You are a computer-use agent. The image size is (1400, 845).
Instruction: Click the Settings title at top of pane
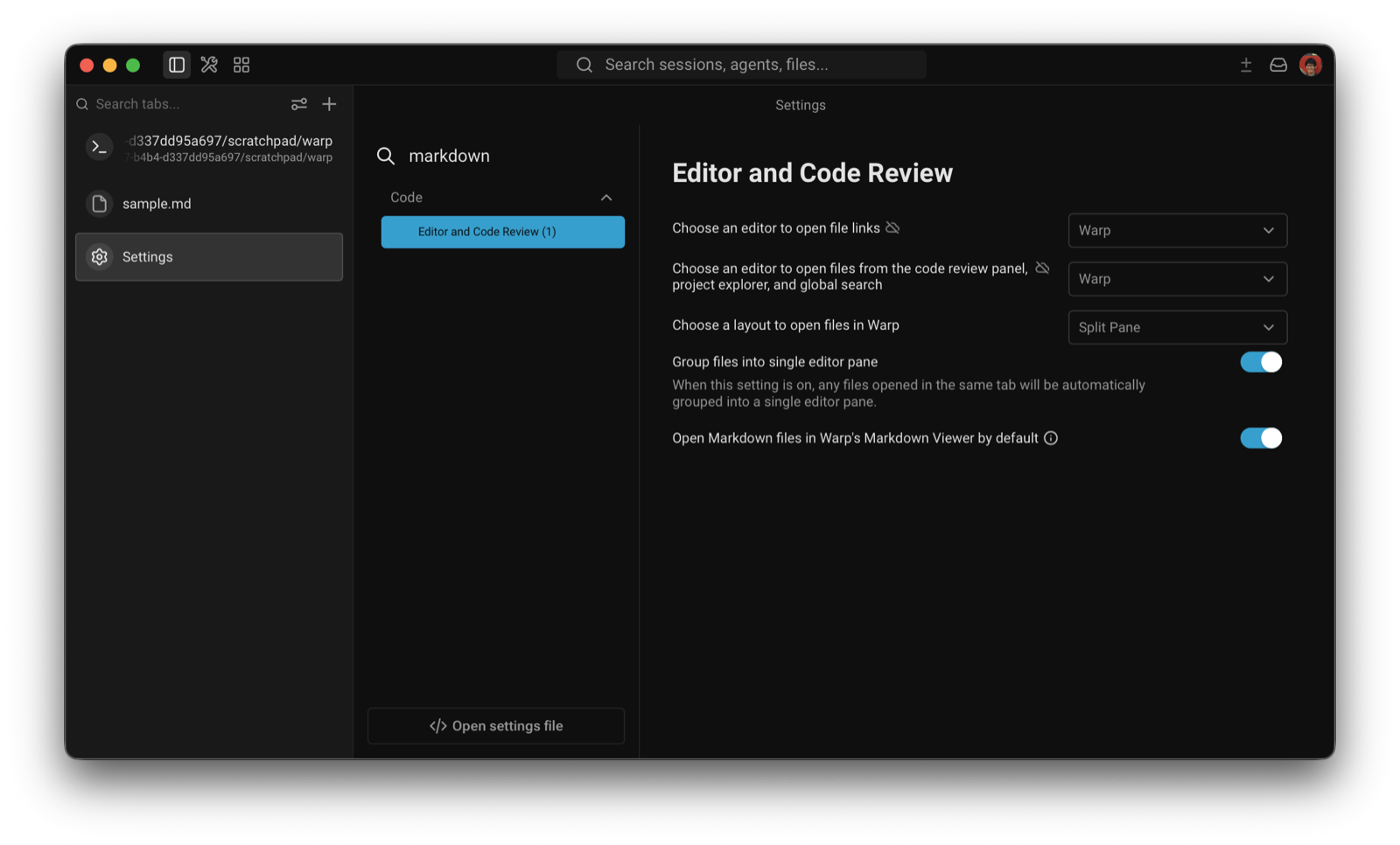pos(800,105)
